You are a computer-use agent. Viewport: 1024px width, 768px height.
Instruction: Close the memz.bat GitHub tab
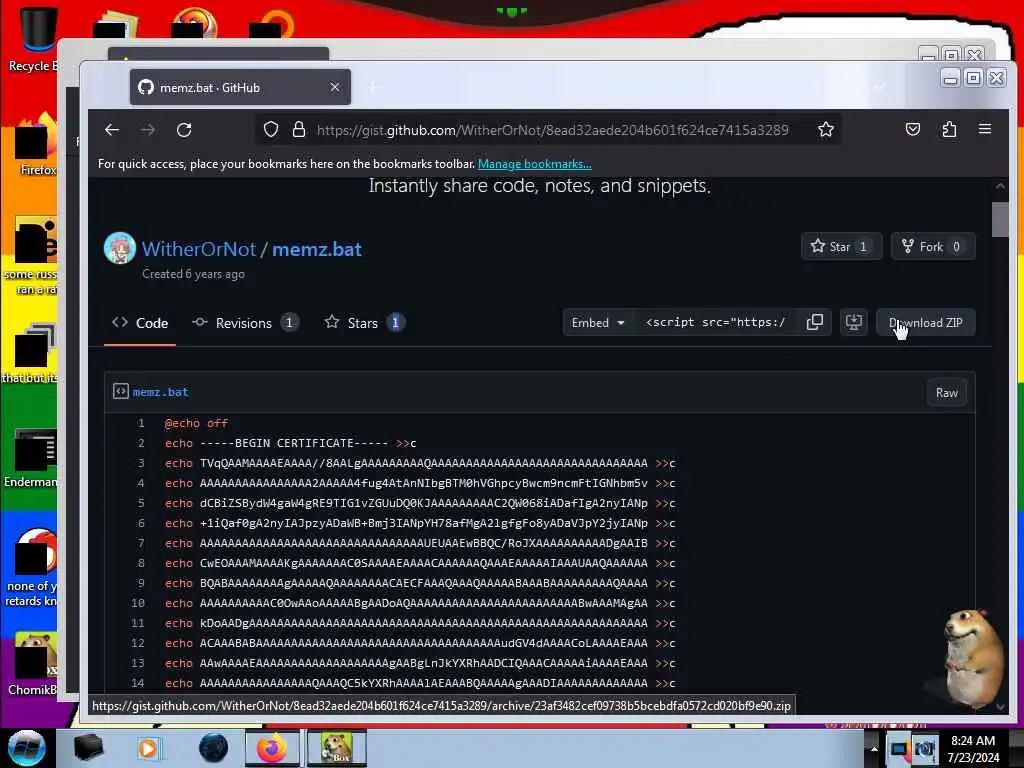coord(334,87)
